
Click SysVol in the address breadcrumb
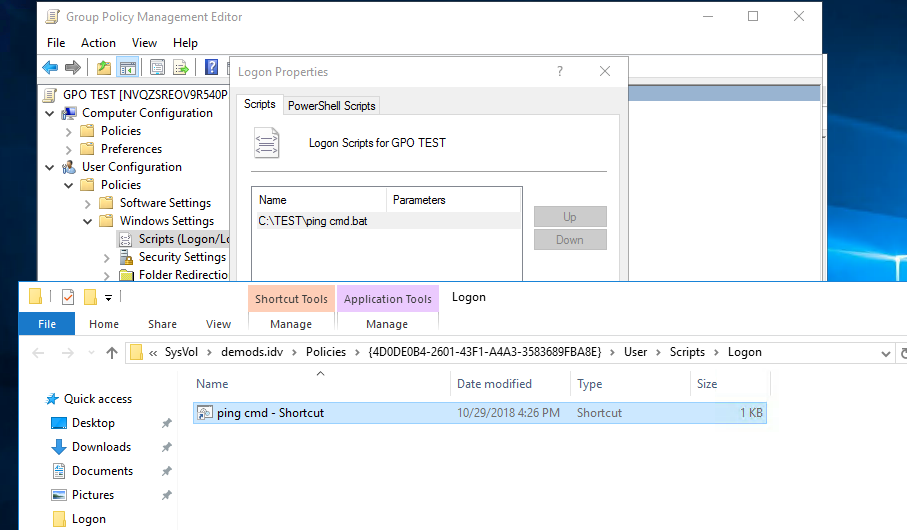181,352
